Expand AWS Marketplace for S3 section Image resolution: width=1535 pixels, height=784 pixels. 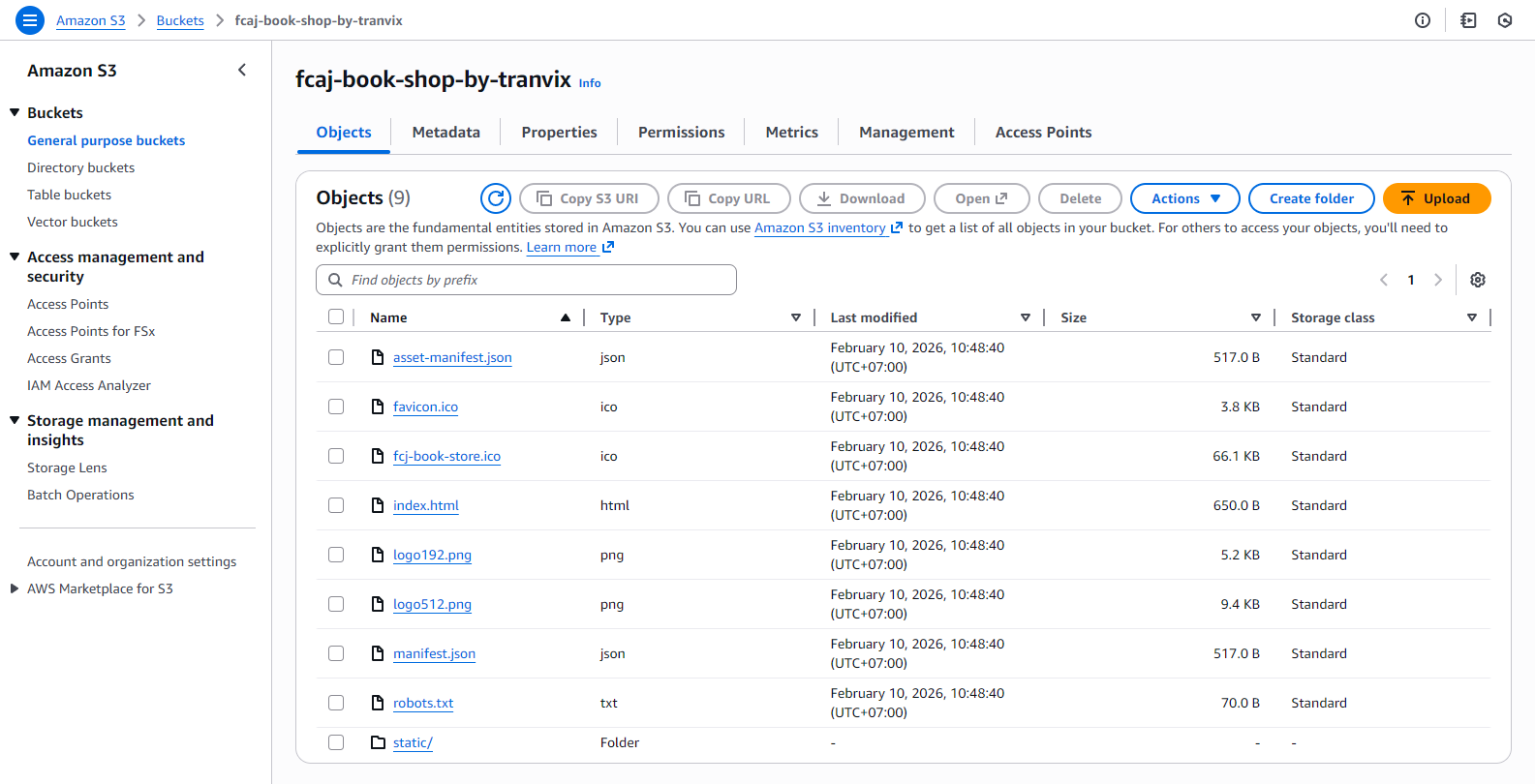click(15, 588)
